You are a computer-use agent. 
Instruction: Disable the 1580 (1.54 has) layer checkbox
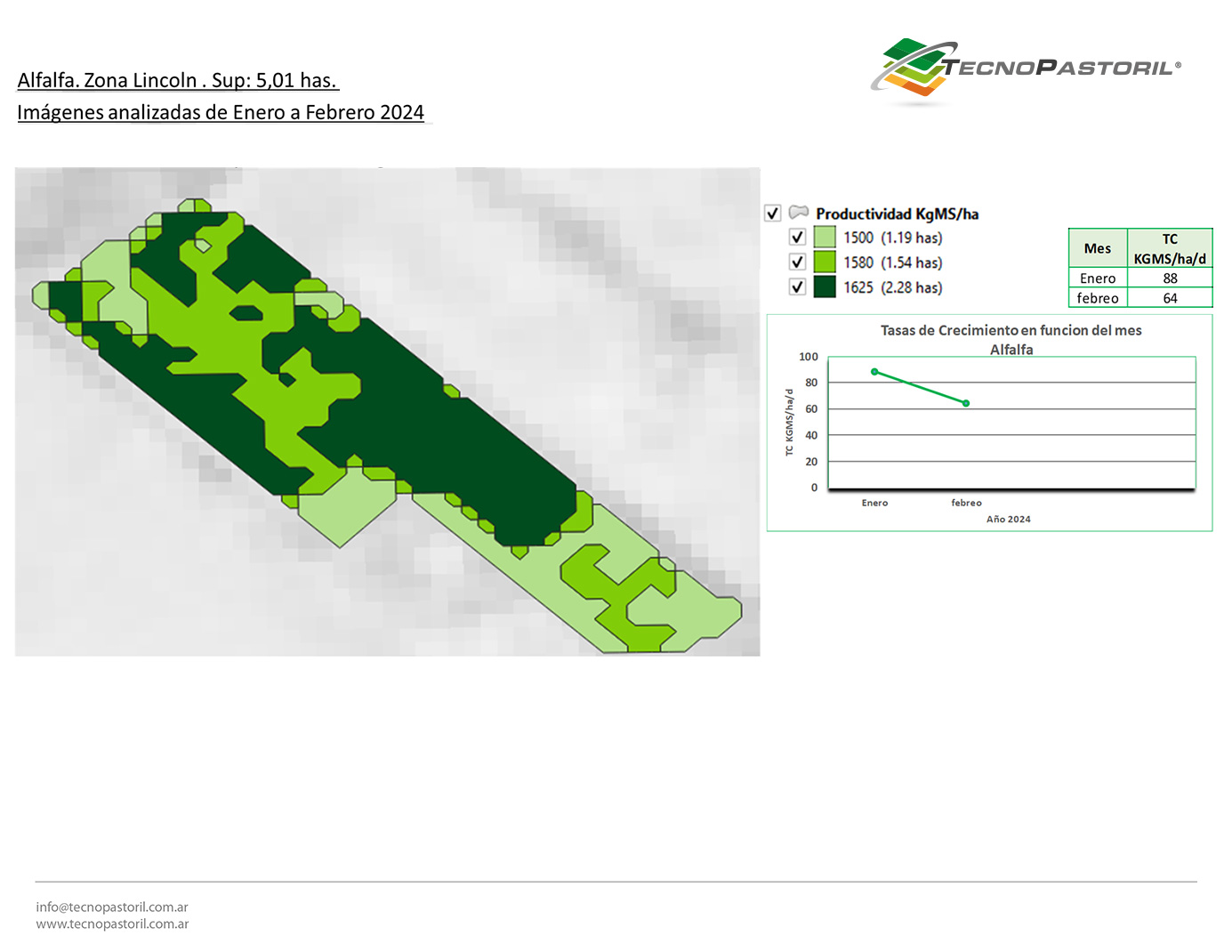[x=797, y=262]
